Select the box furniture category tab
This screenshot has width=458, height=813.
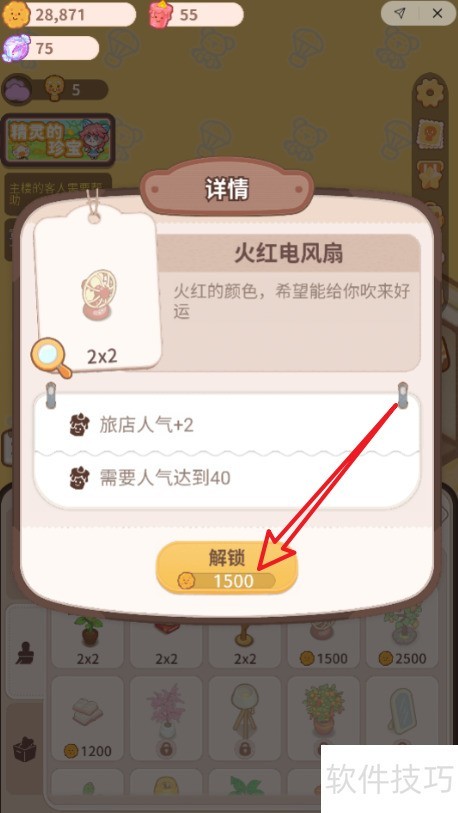click(x=25, y=750)
